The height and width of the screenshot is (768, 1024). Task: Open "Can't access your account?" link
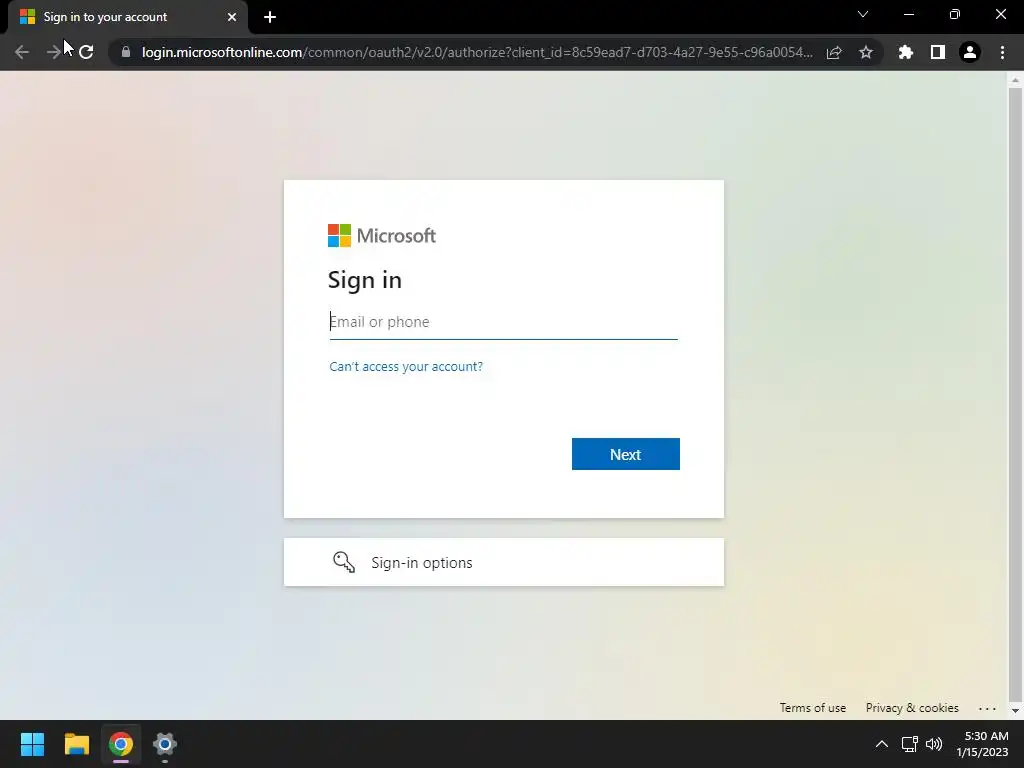tap(406, 366)
